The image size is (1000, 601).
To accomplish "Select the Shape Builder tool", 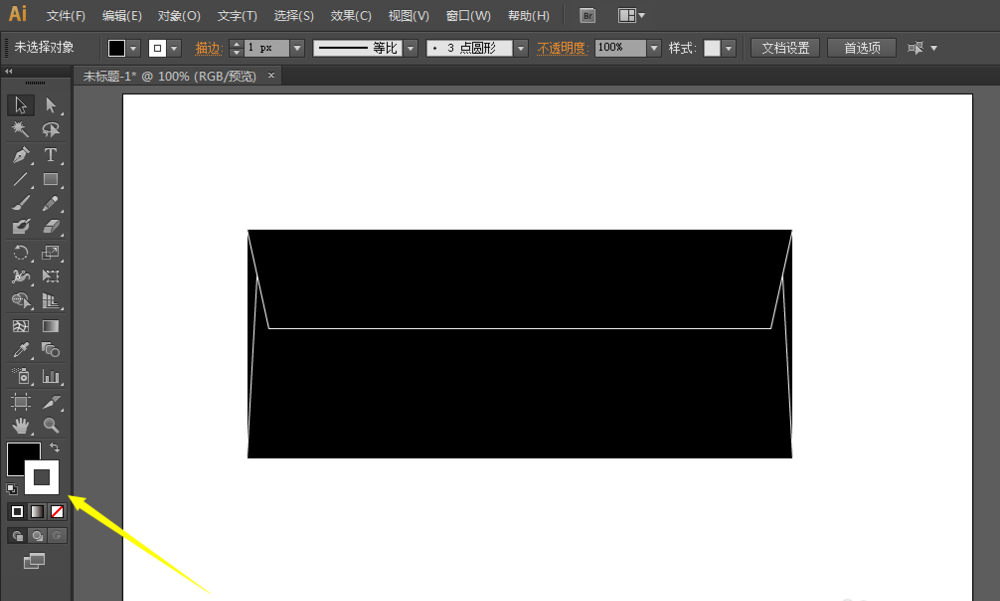I will [x=20, y=300].
